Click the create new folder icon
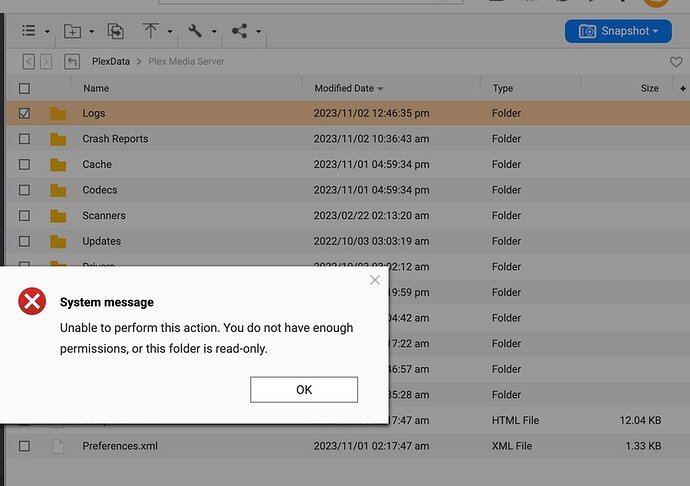690x486 pixels. click(72, 31)
